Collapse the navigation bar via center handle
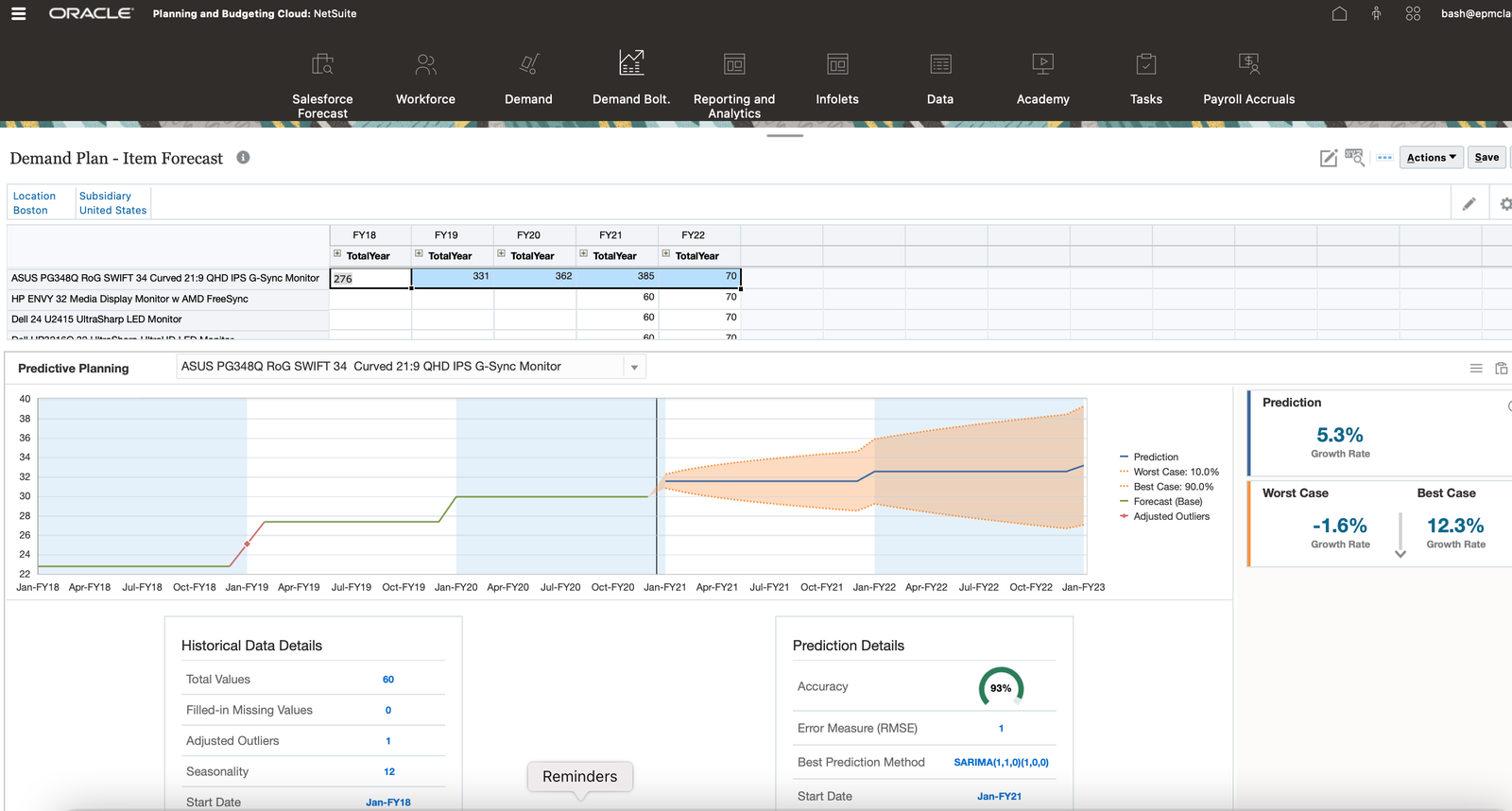Screen dimensions: 1512x811 coord(785,136)
